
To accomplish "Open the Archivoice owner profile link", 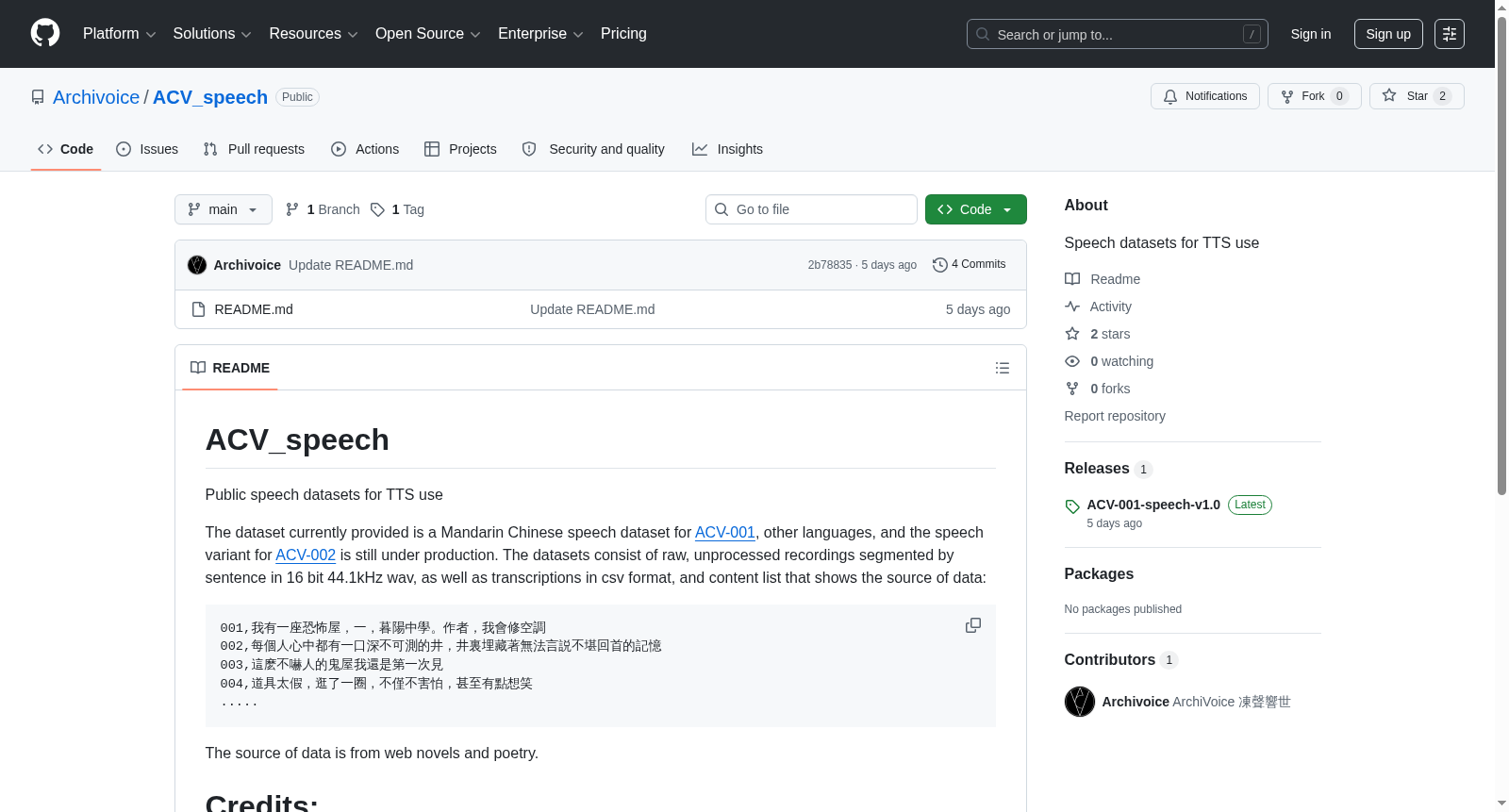I will pyautogui.click(x=96, y=97).
